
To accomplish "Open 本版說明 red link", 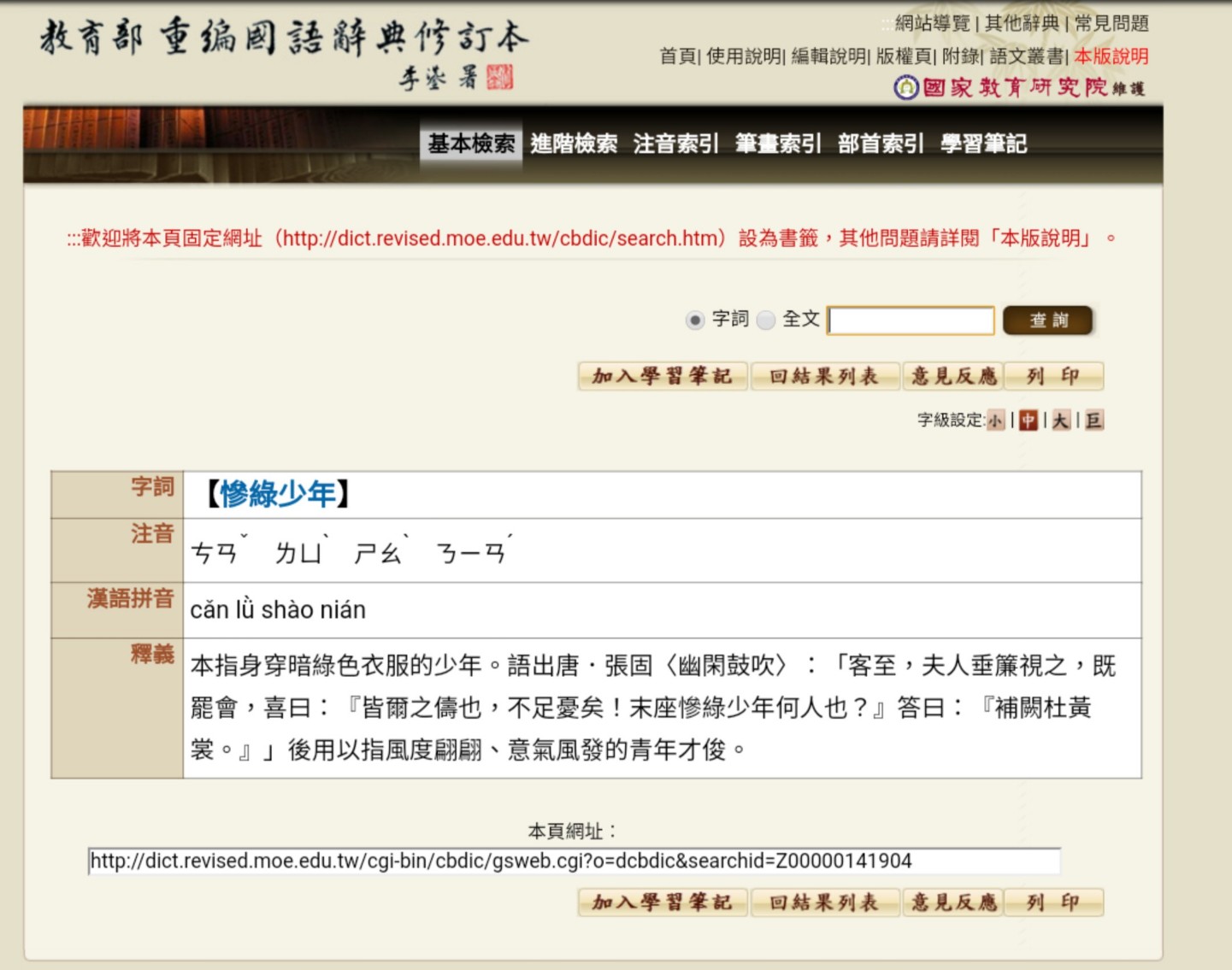I will 1111,56.
